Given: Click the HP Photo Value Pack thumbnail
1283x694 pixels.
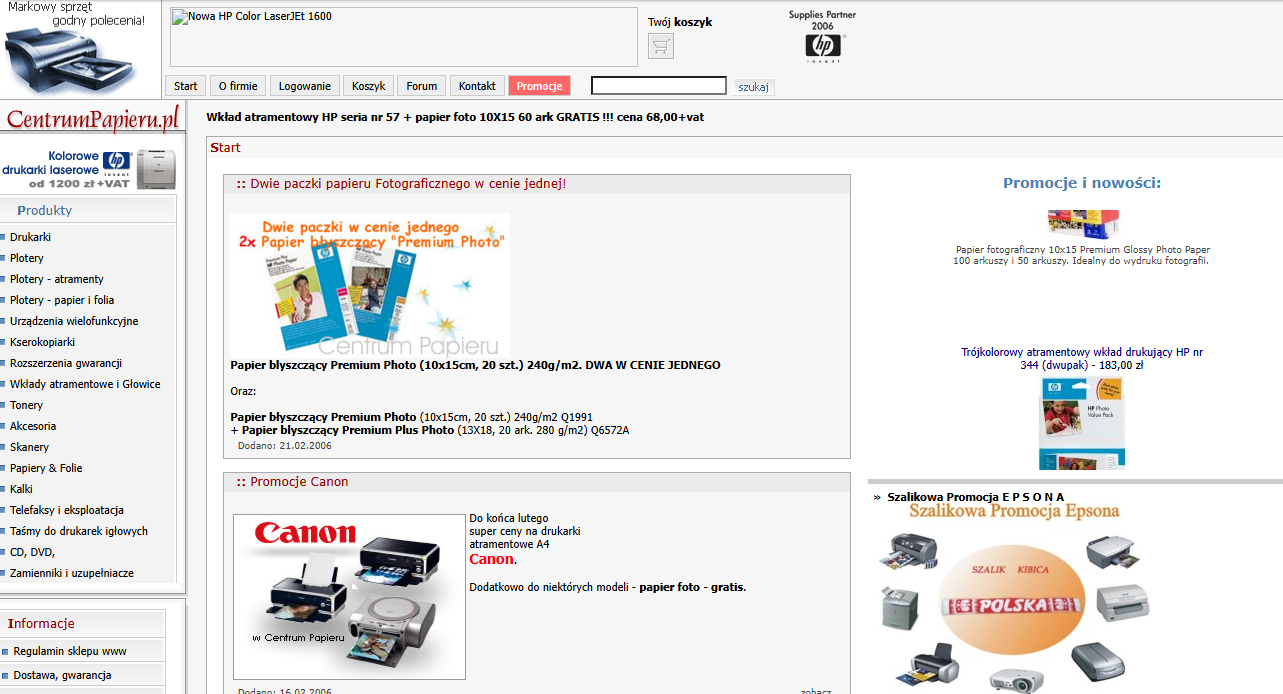Looking at the screenshot, I should 1082,424.
